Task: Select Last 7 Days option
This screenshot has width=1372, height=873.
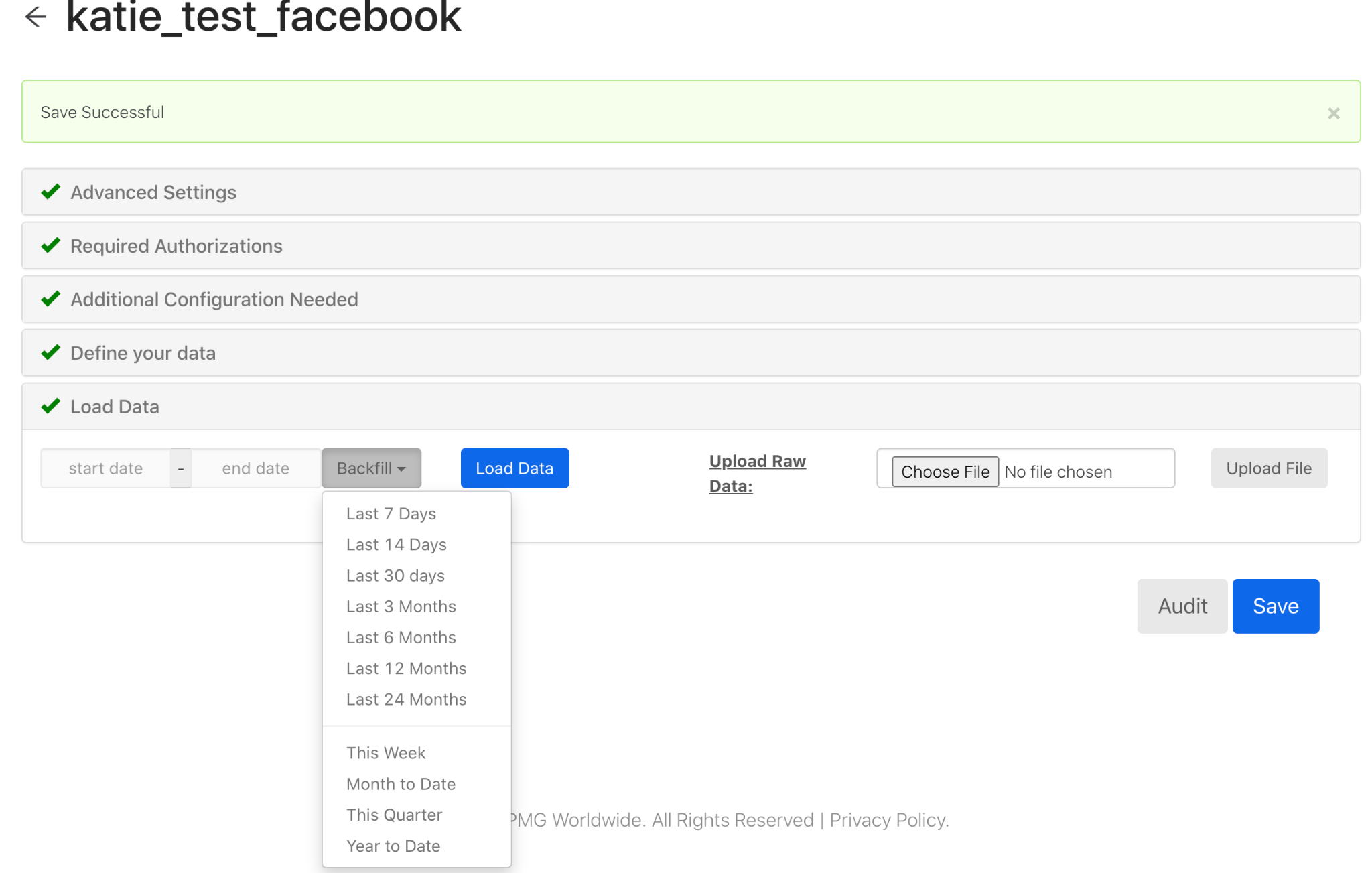Action: click(391, 514)
